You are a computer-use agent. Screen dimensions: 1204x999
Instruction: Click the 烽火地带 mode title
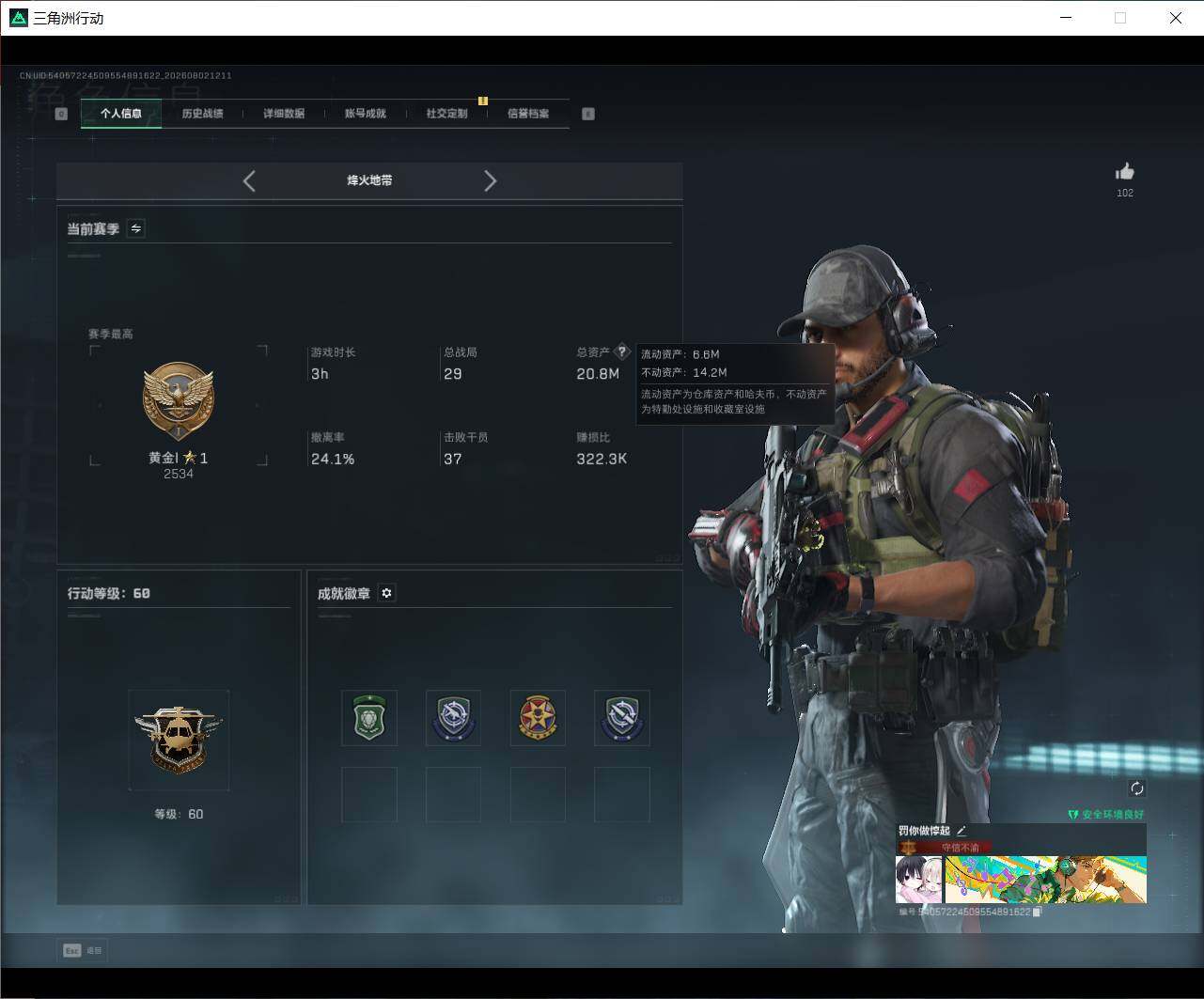(369, 180)
